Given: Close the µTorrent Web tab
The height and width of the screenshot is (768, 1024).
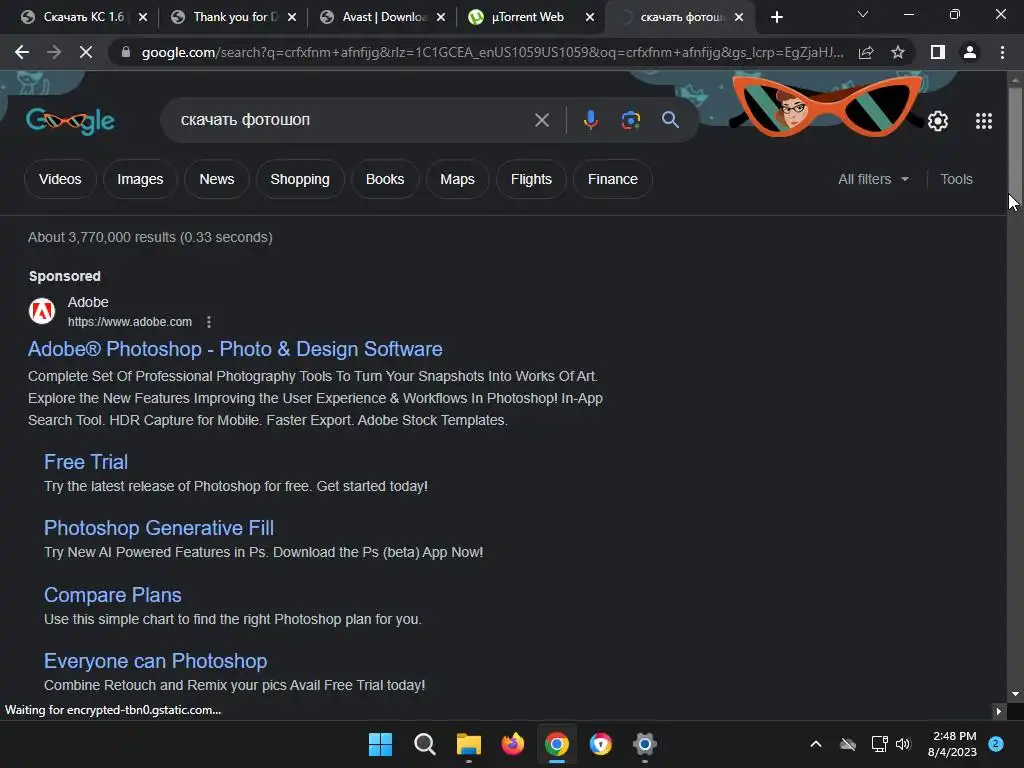Looking at the screenshot, I should click(x=590, y=17).
